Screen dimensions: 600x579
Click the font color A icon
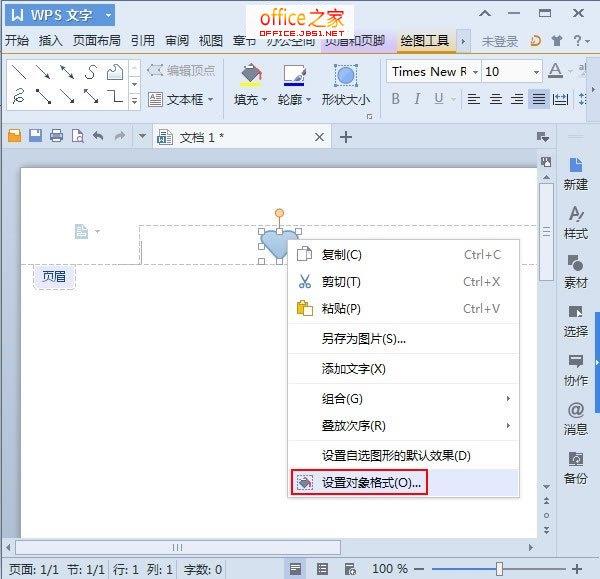click(x=555, y=71)
